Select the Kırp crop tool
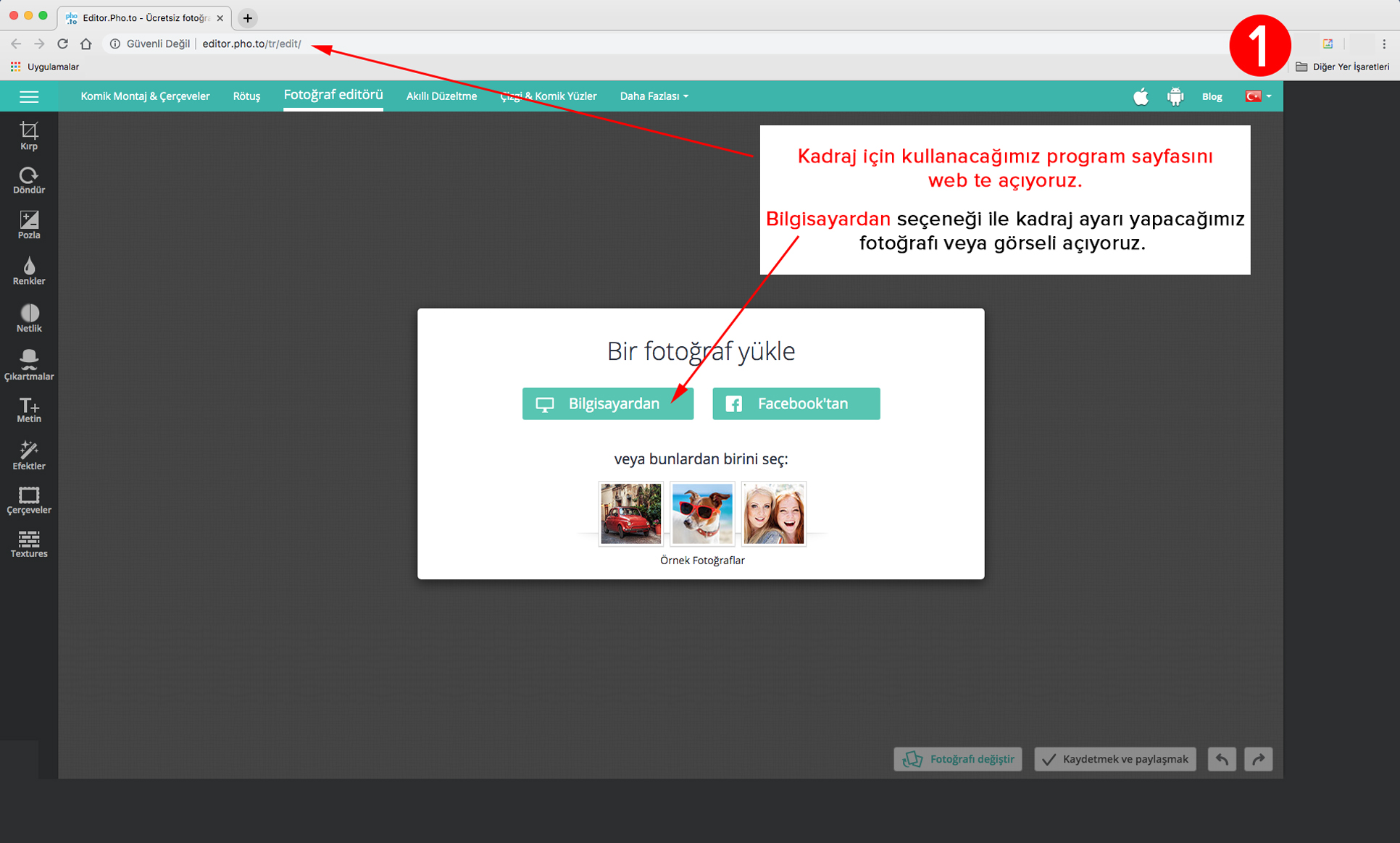This screenshot has width=1400, height=843. (x=29, y=135)
